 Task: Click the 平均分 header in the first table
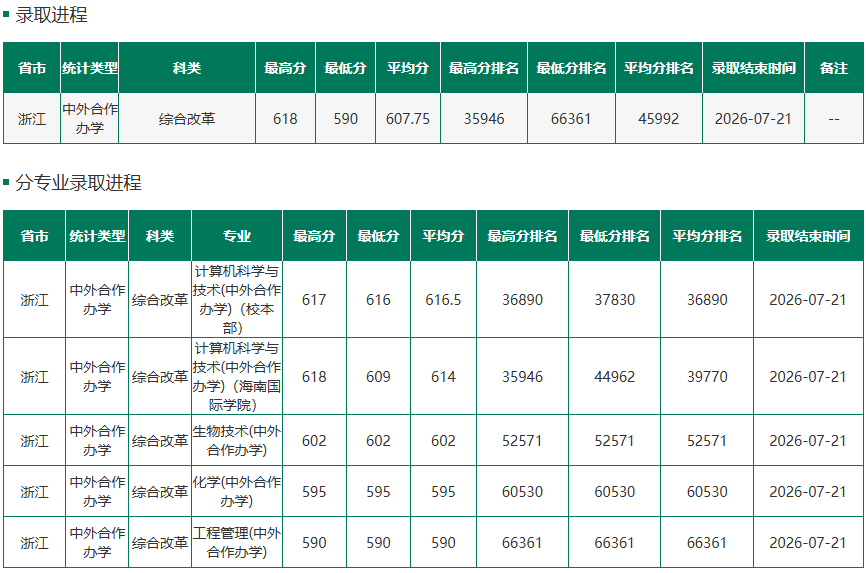point(408,68)
